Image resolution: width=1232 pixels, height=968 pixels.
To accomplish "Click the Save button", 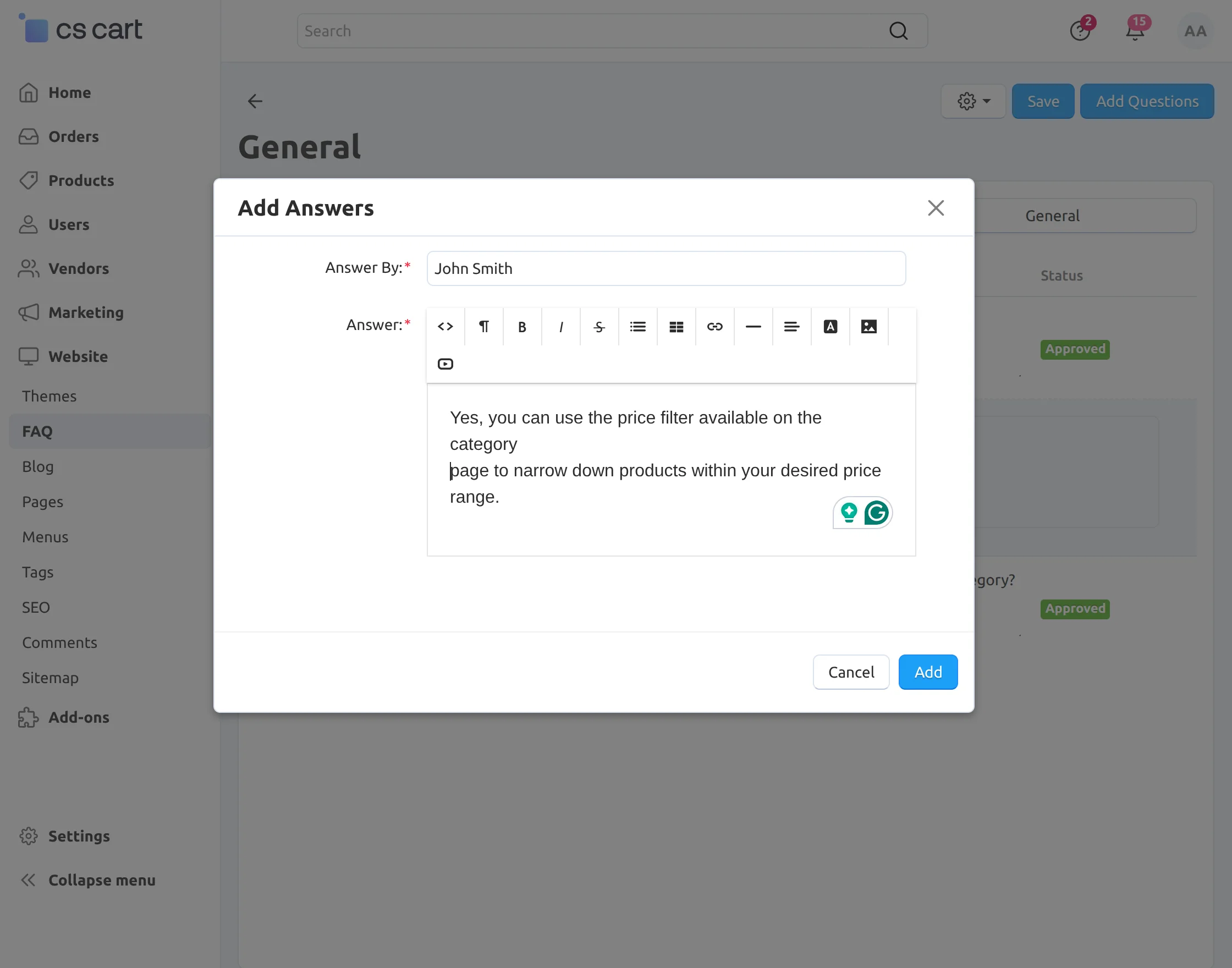I will 1043,101.
